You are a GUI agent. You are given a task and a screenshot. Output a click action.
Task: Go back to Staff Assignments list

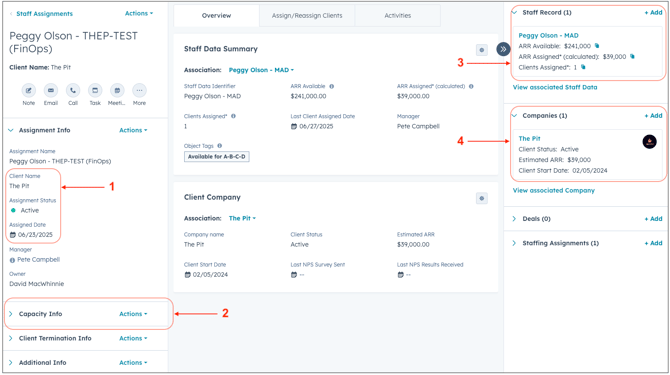[44, 14]
